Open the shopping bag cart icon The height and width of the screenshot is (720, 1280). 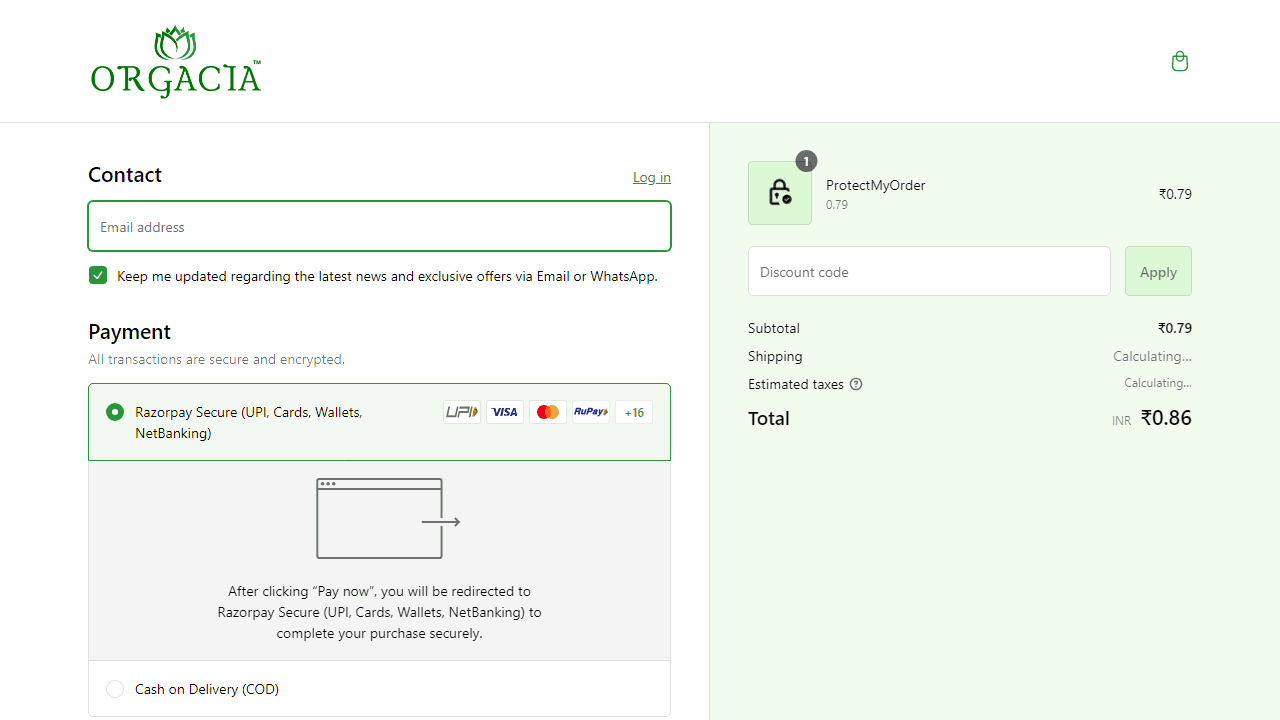1180,62
